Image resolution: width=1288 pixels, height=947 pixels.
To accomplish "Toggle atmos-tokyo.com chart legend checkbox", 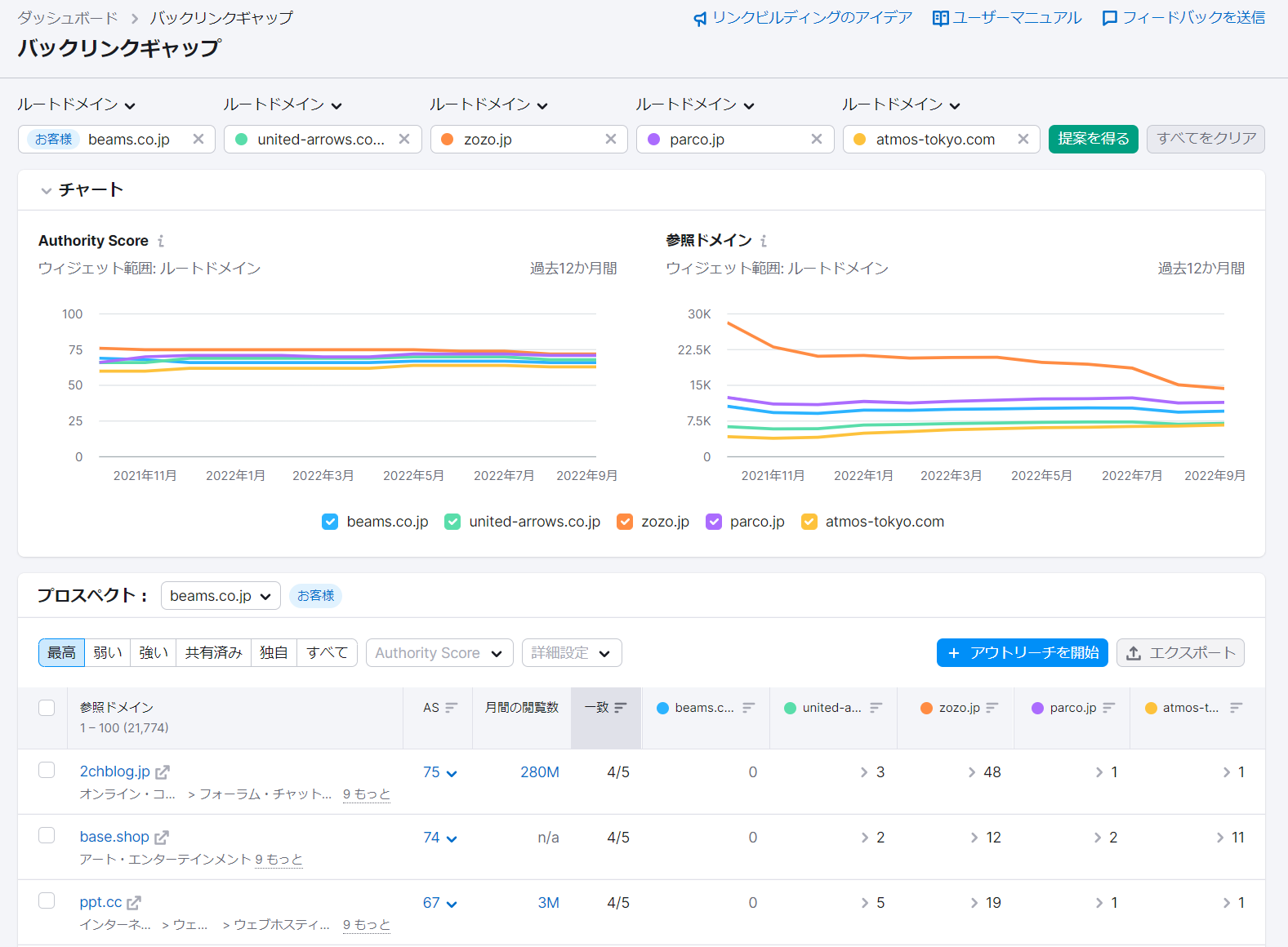I will tap(809, 522).
